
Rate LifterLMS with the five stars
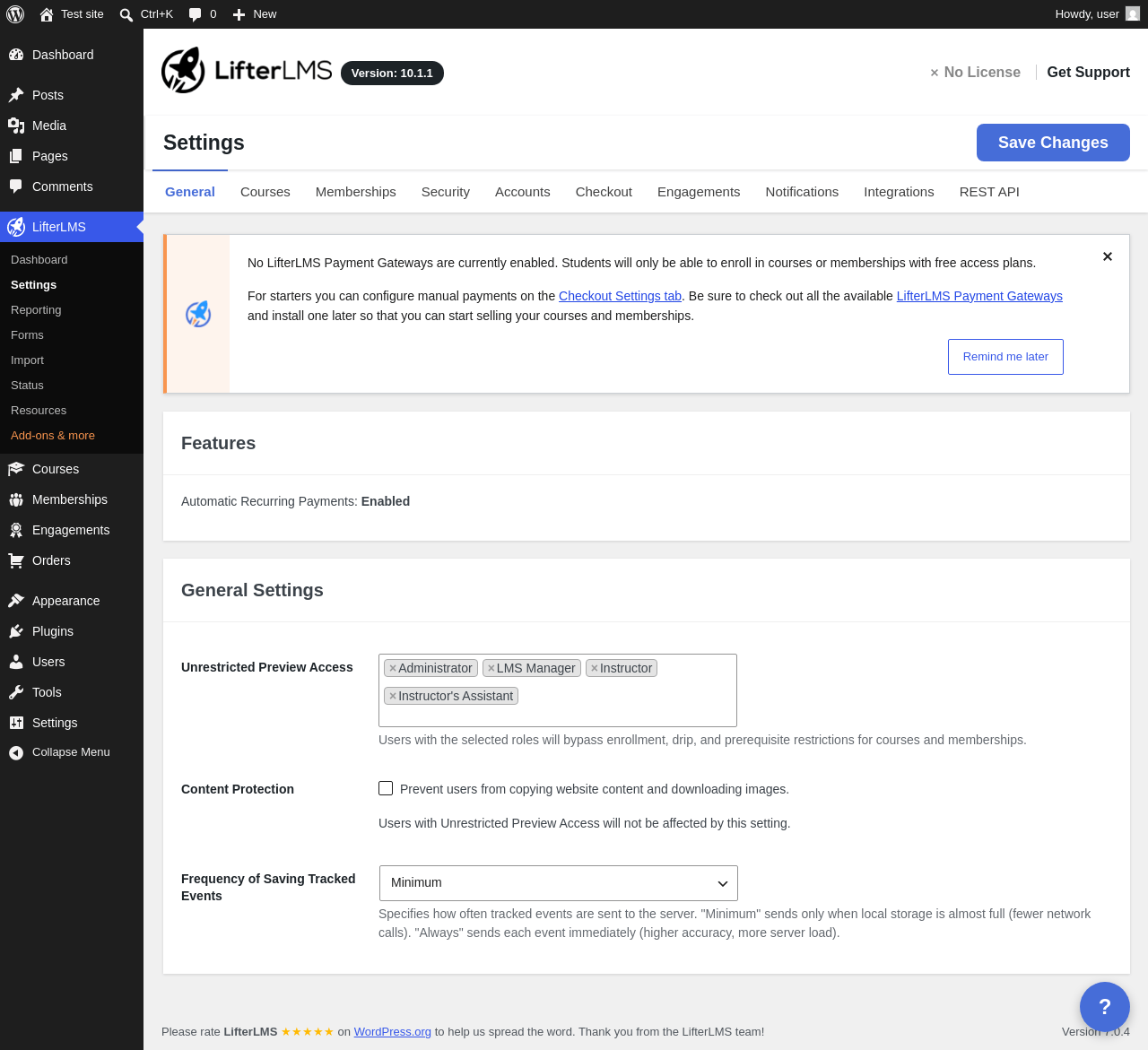[x=308, y=1032]
